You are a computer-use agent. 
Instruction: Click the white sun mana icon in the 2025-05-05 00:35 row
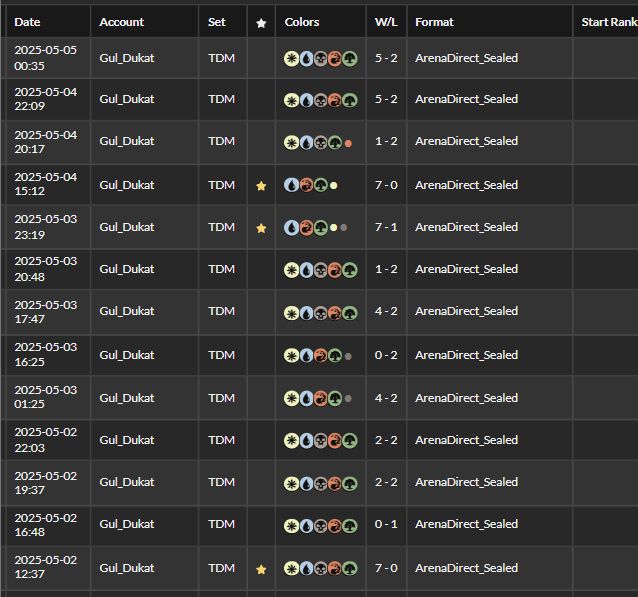pos(291,59)
